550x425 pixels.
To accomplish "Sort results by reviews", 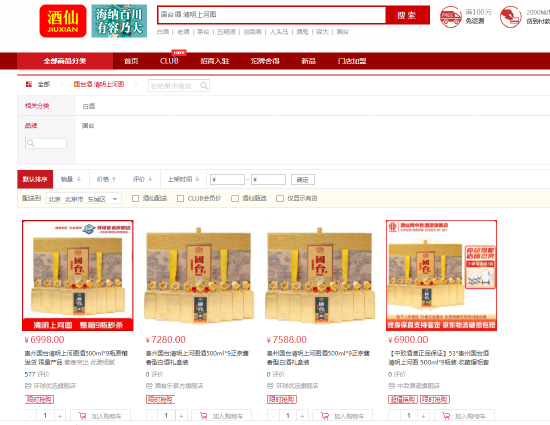I will point(142,179).
